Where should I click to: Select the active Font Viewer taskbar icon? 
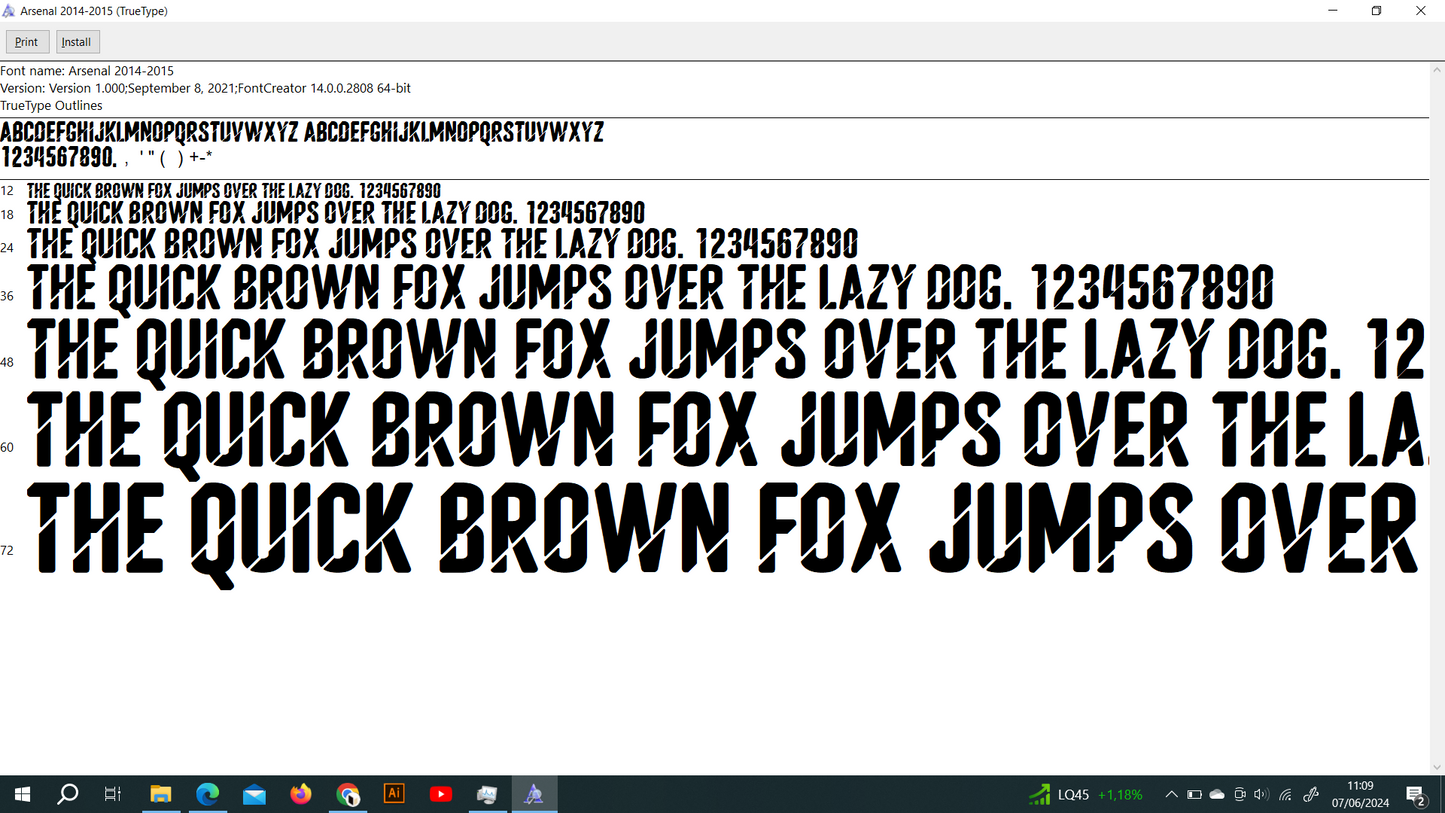[534, 793]
